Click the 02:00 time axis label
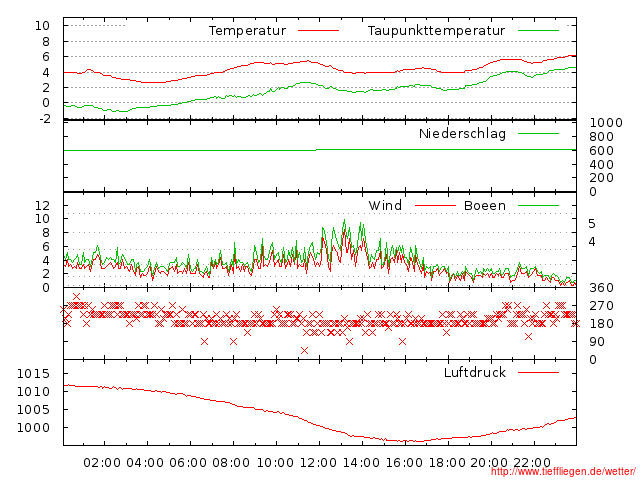Screen dimensions: 640x480 coord(102,463)
